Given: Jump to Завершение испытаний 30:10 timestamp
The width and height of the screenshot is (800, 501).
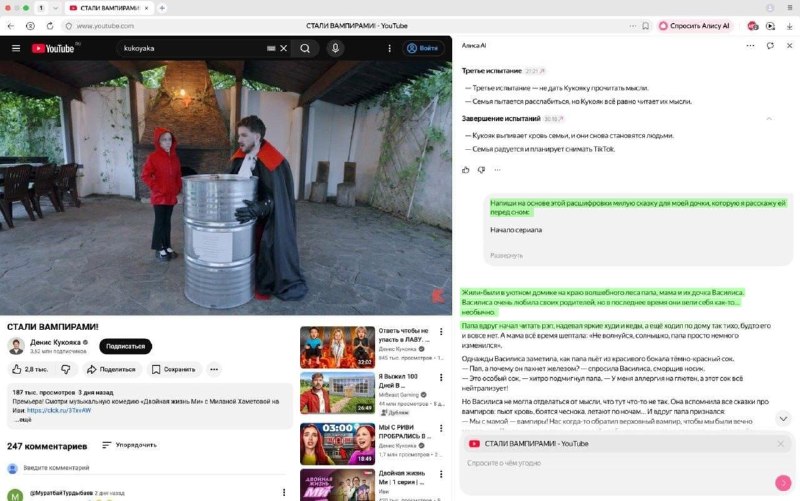Looking at the screenshot, I should (553, 119).
